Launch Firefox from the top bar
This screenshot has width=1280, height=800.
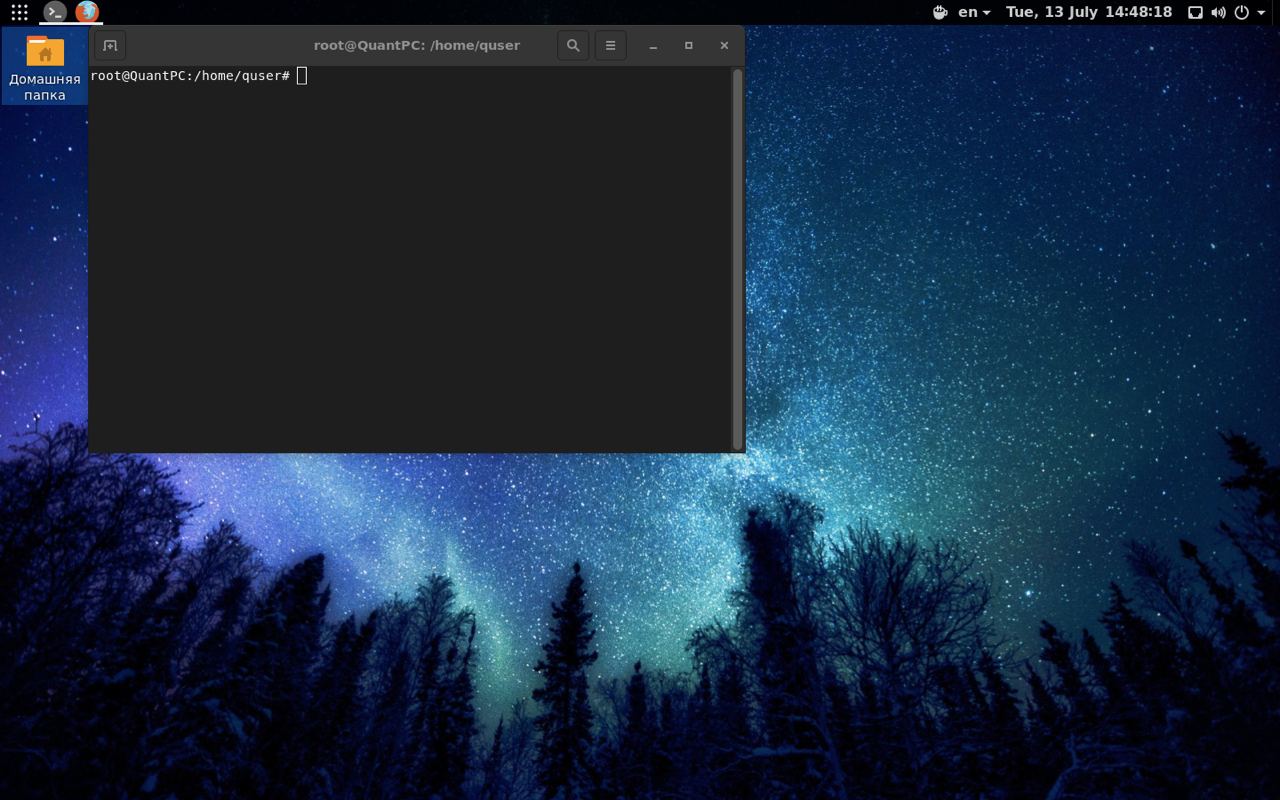[x=87, y=12]
